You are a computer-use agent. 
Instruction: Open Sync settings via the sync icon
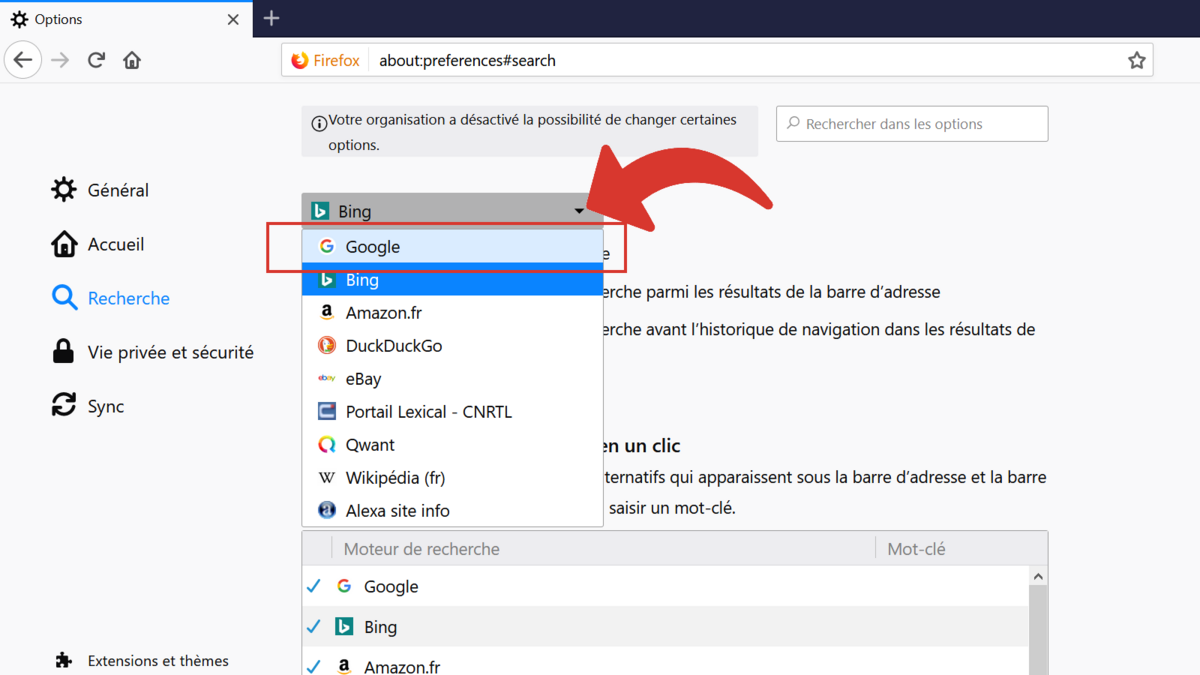pos(63,405)
